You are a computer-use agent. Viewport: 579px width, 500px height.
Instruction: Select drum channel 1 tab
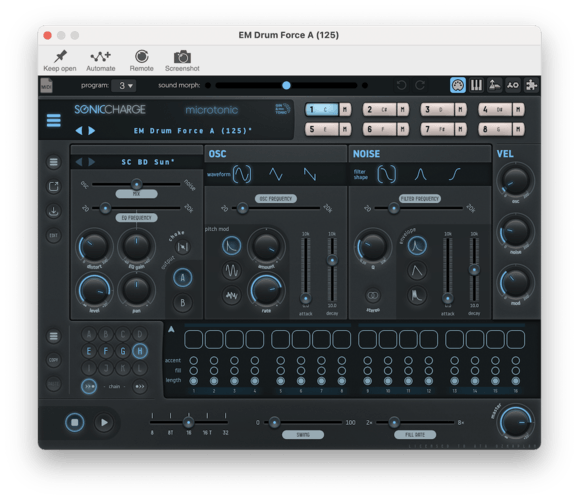(322, 109)
